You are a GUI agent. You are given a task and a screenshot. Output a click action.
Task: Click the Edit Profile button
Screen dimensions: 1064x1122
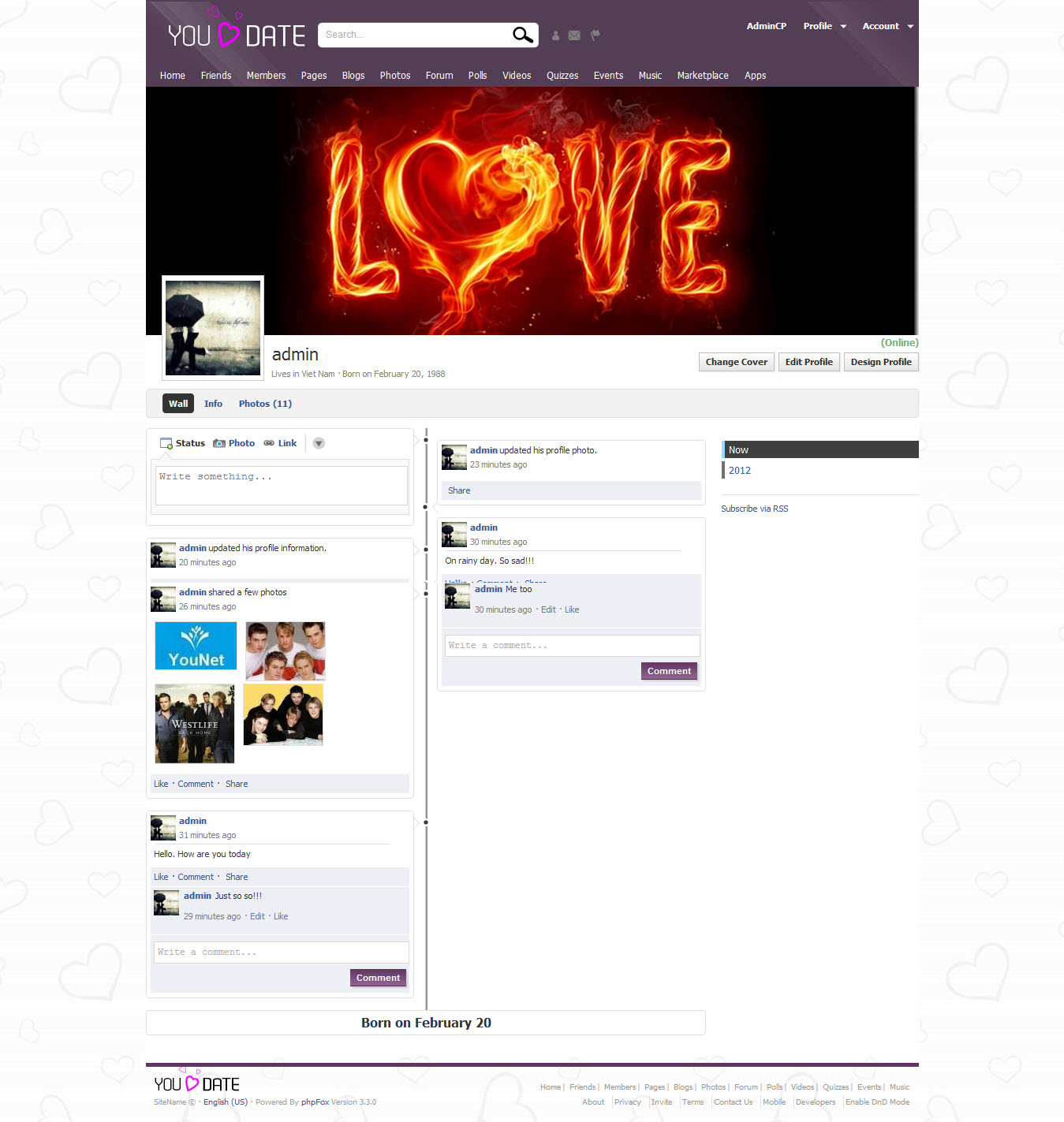809,362
